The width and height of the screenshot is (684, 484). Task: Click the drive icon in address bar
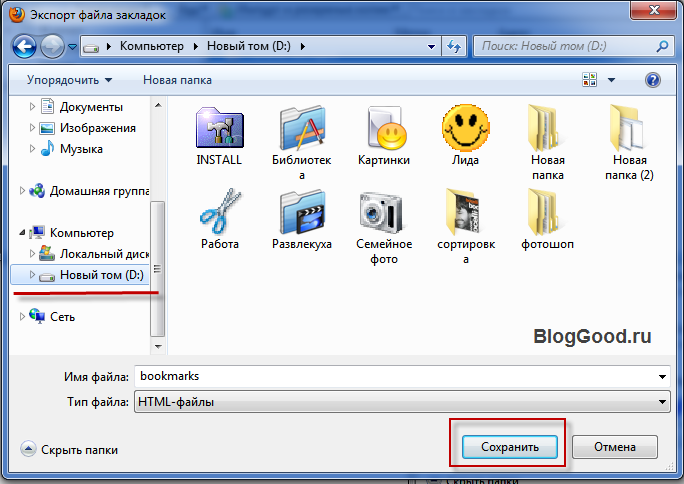click(91, 47)
